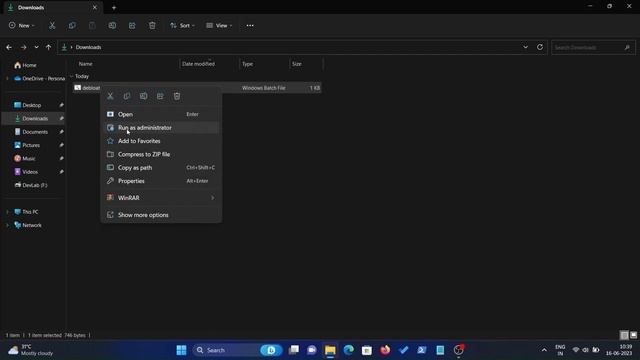Open Task View from the taskbar

294,350
